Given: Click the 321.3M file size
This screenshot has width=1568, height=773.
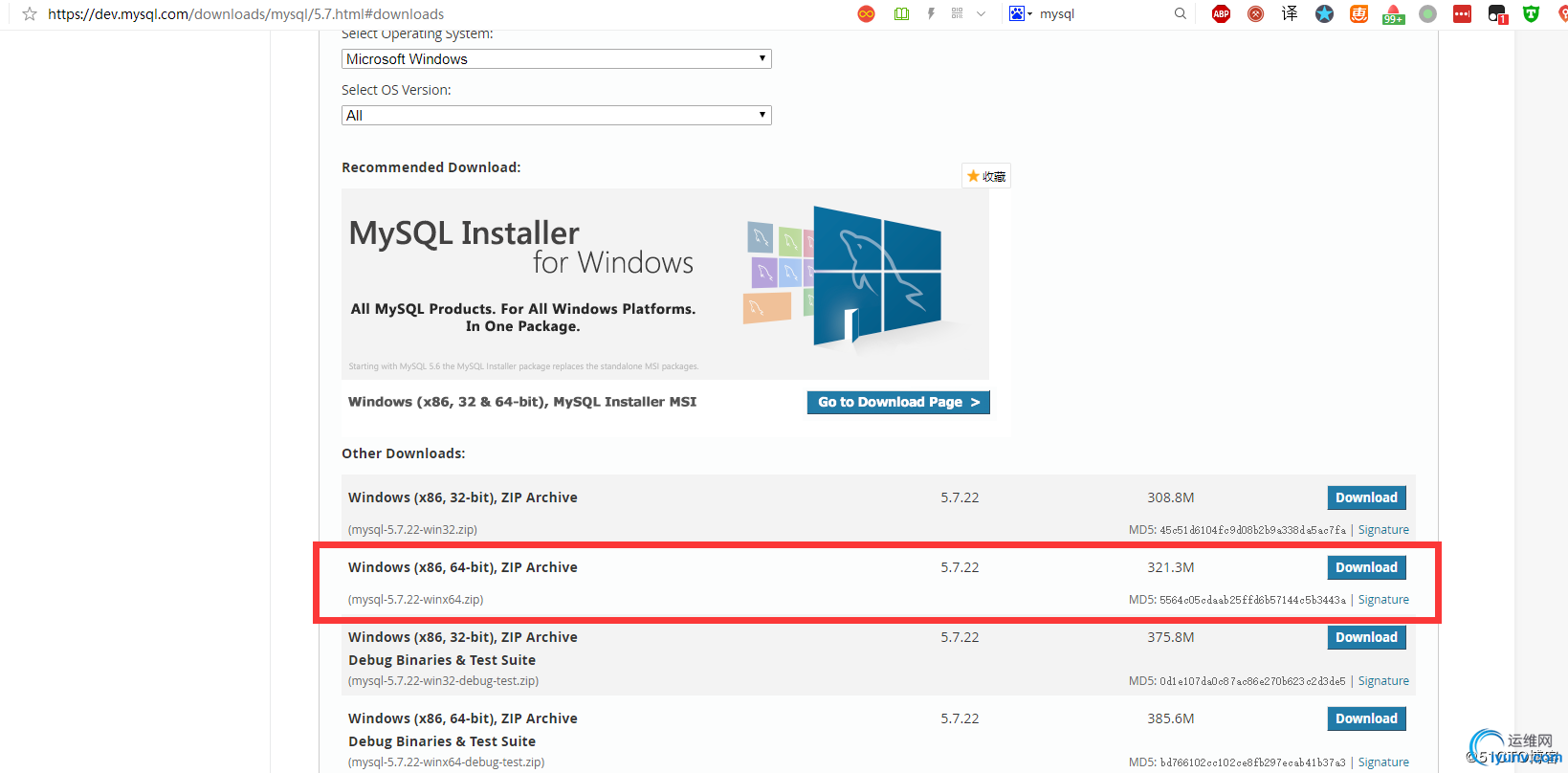Looking at the screenshot, I should coord(1171,567).
